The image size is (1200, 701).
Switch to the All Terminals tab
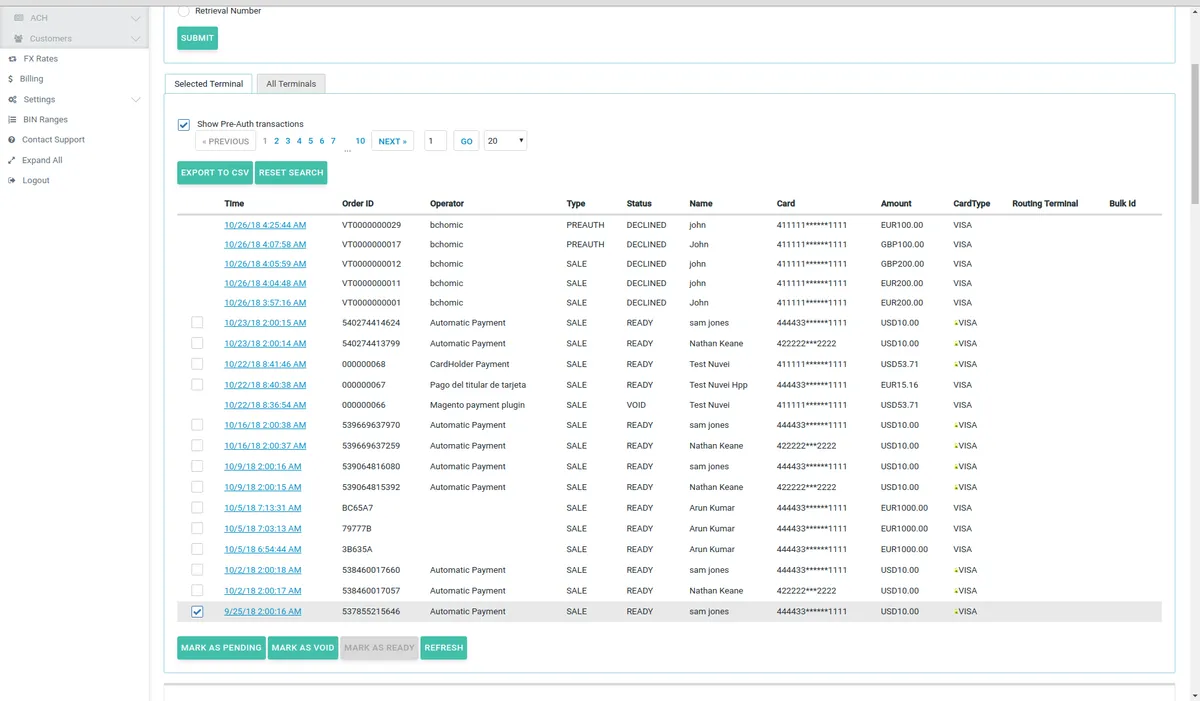click(x=291, y=84)
